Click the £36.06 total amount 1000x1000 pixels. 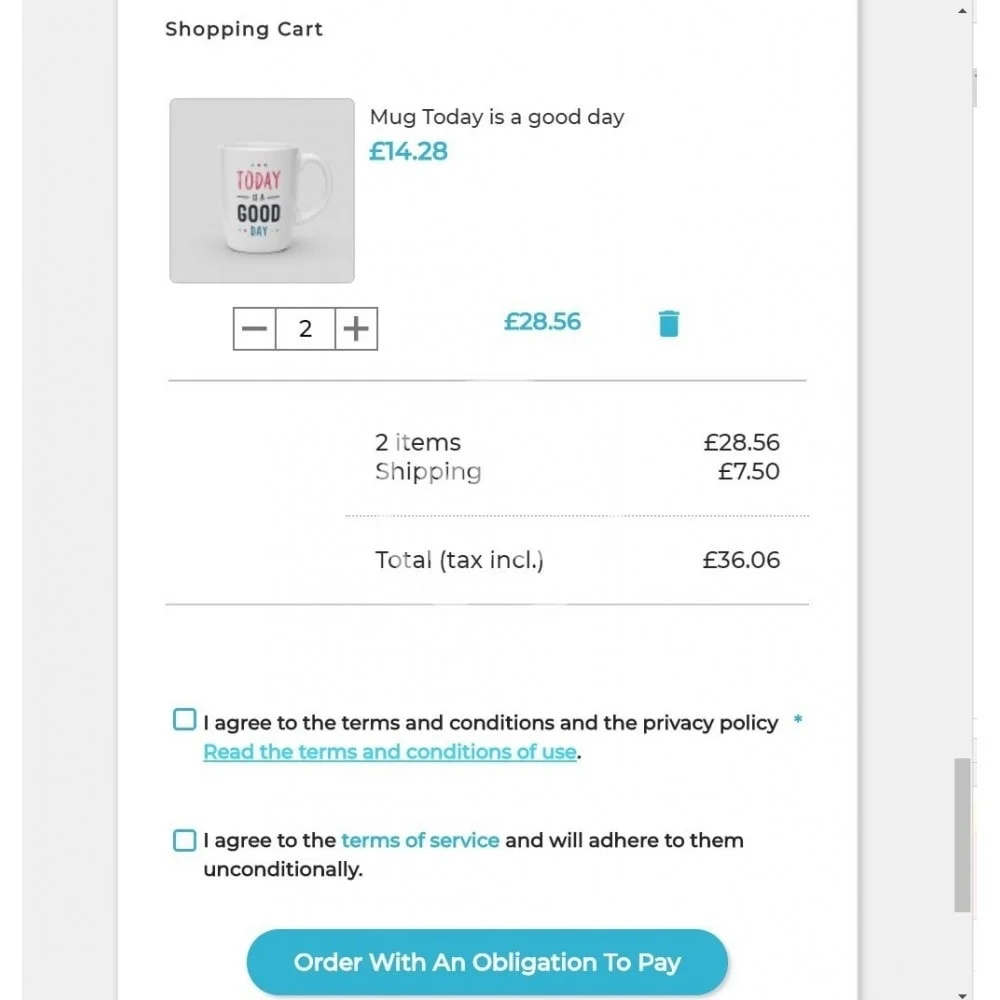click(741, 560)
